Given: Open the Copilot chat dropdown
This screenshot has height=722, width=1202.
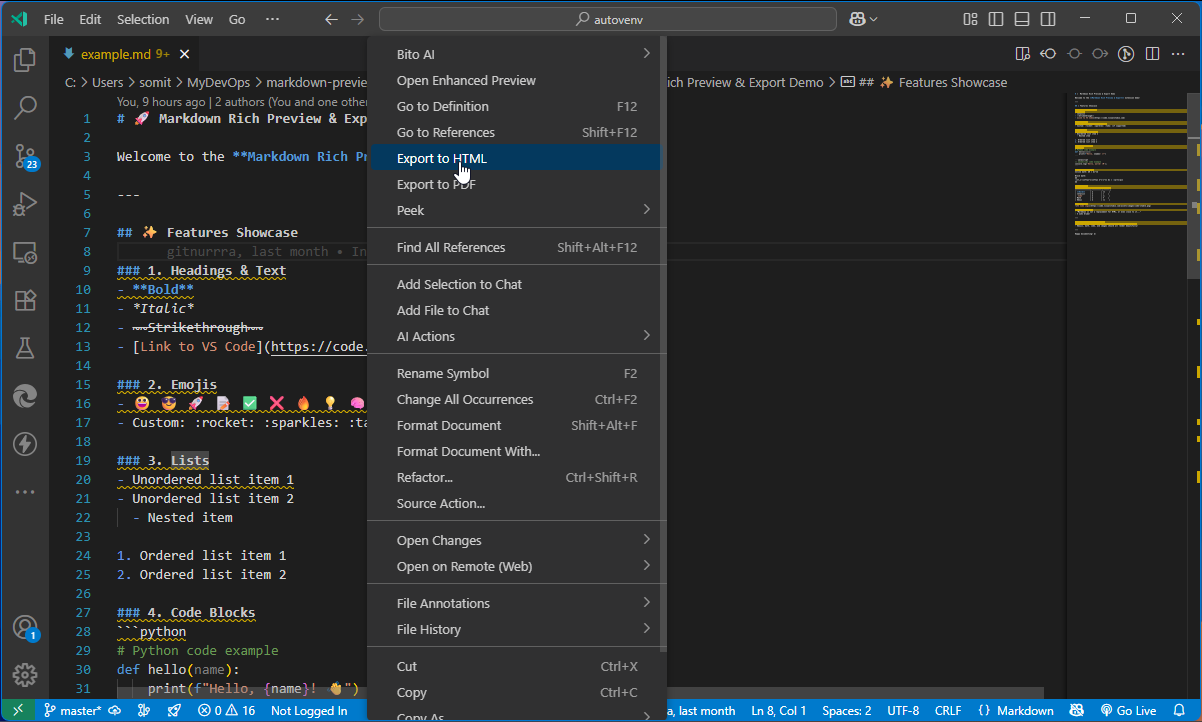Looking at the screenshot, I should 863,19.
